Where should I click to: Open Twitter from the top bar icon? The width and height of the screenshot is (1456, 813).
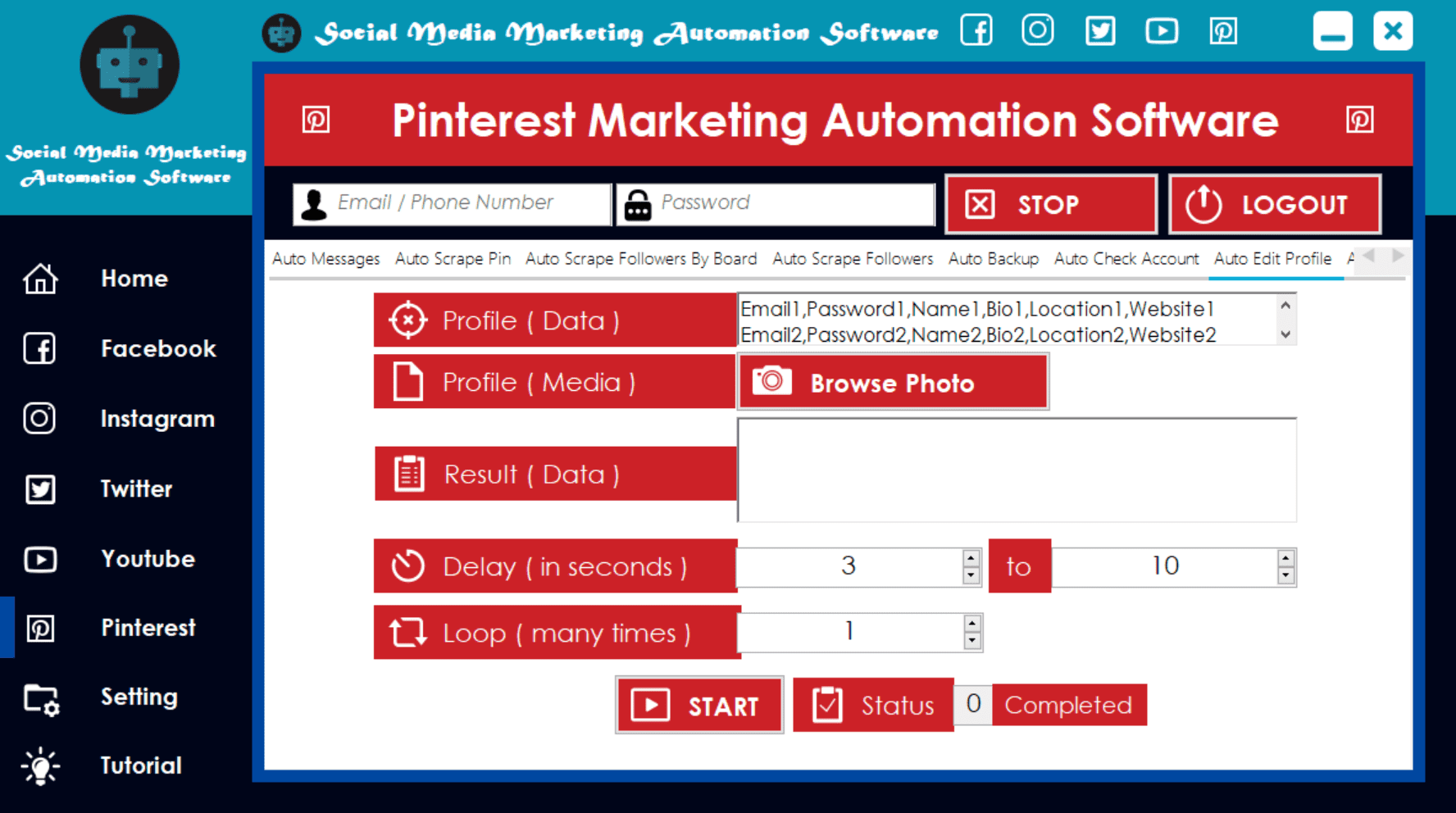tap(1099, 31)
